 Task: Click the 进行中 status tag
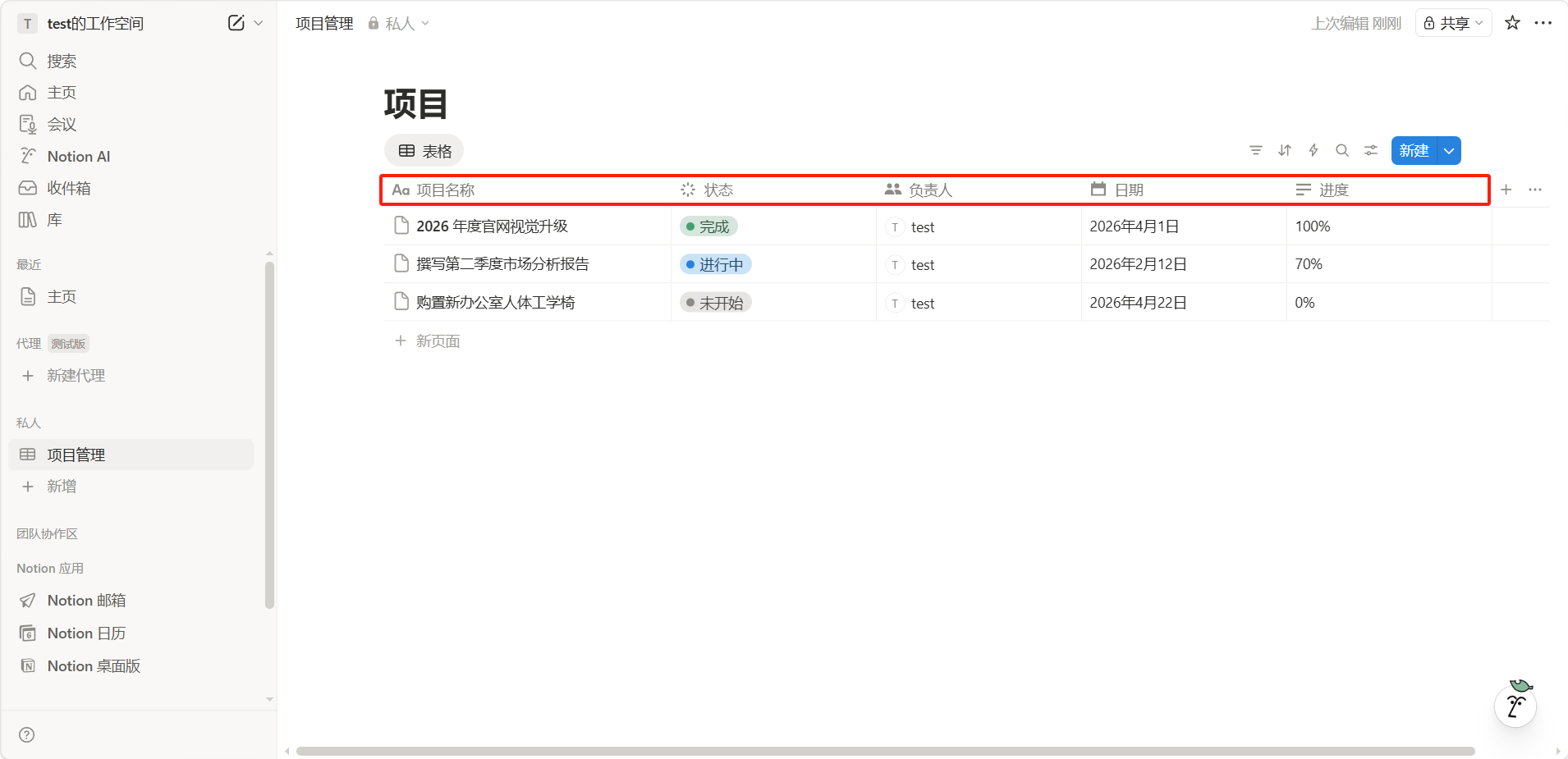[x=715, y=264]
